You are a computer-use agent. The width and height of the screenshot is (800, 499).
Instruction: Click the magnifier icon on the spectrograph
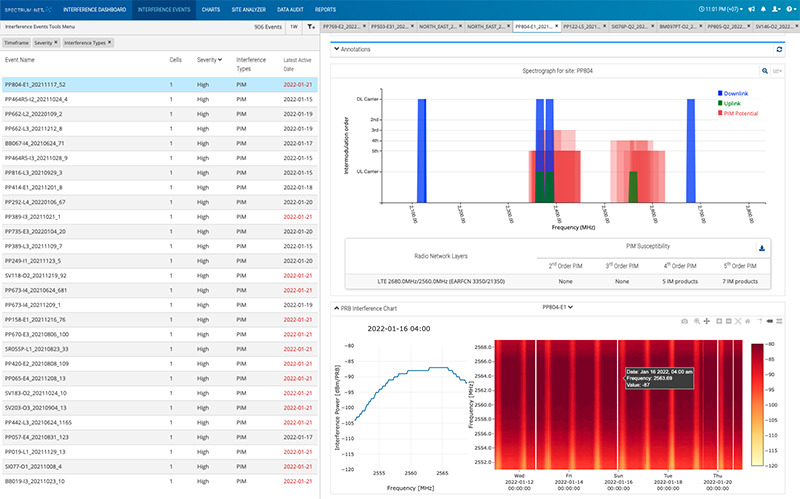[764, 71]
